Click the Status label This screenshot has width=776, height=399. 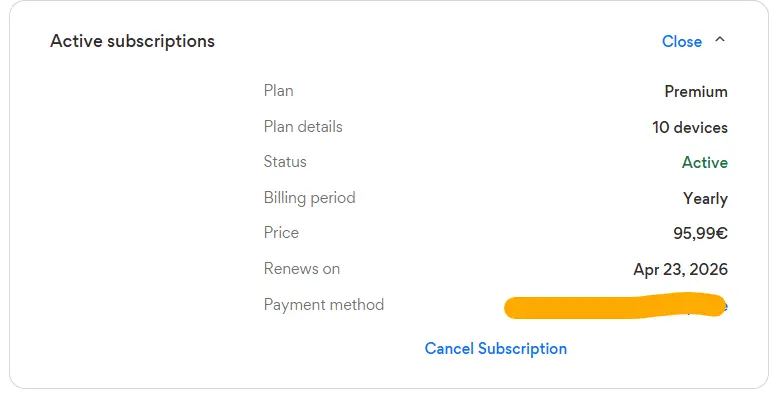(285, 162)
